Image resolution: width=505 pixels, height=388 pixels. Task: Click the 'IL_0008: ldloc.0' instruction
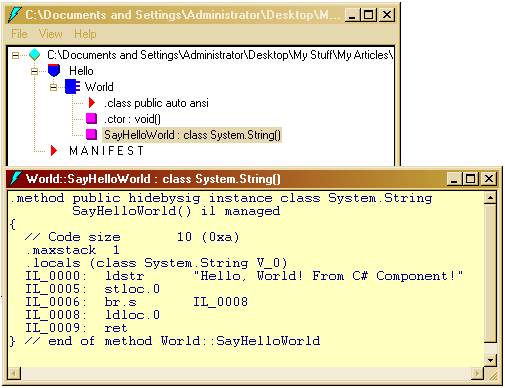coord(93,315)
